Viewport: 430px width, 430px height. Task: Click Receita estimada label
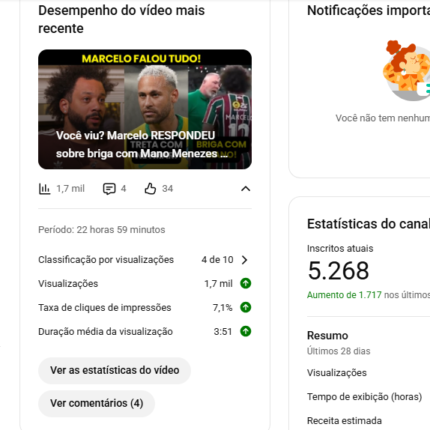point(344,421)
